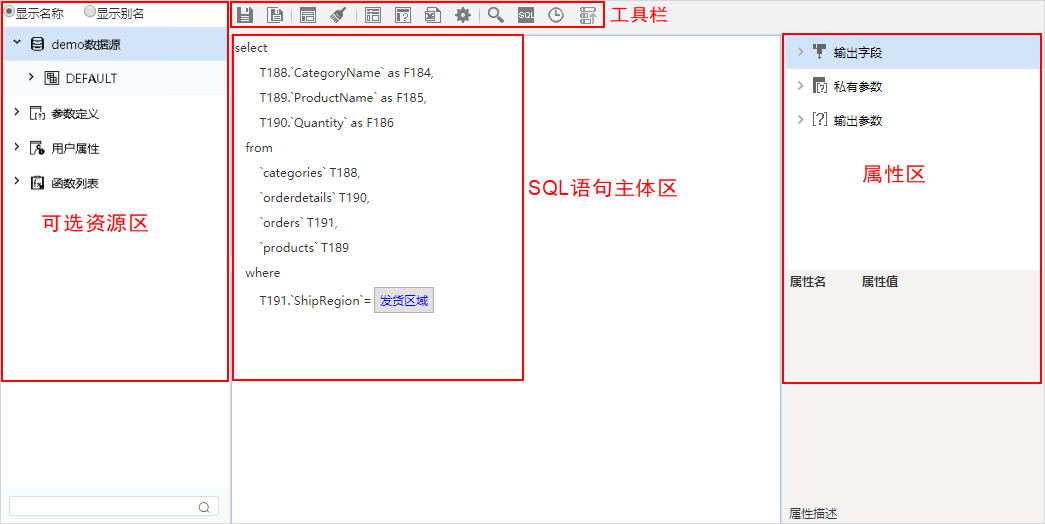Viewport: 1045px width, 524px height.
Task: Click the line T190.`Quantity` as F186
Action: pyautogui.click(x=327, y=123)
